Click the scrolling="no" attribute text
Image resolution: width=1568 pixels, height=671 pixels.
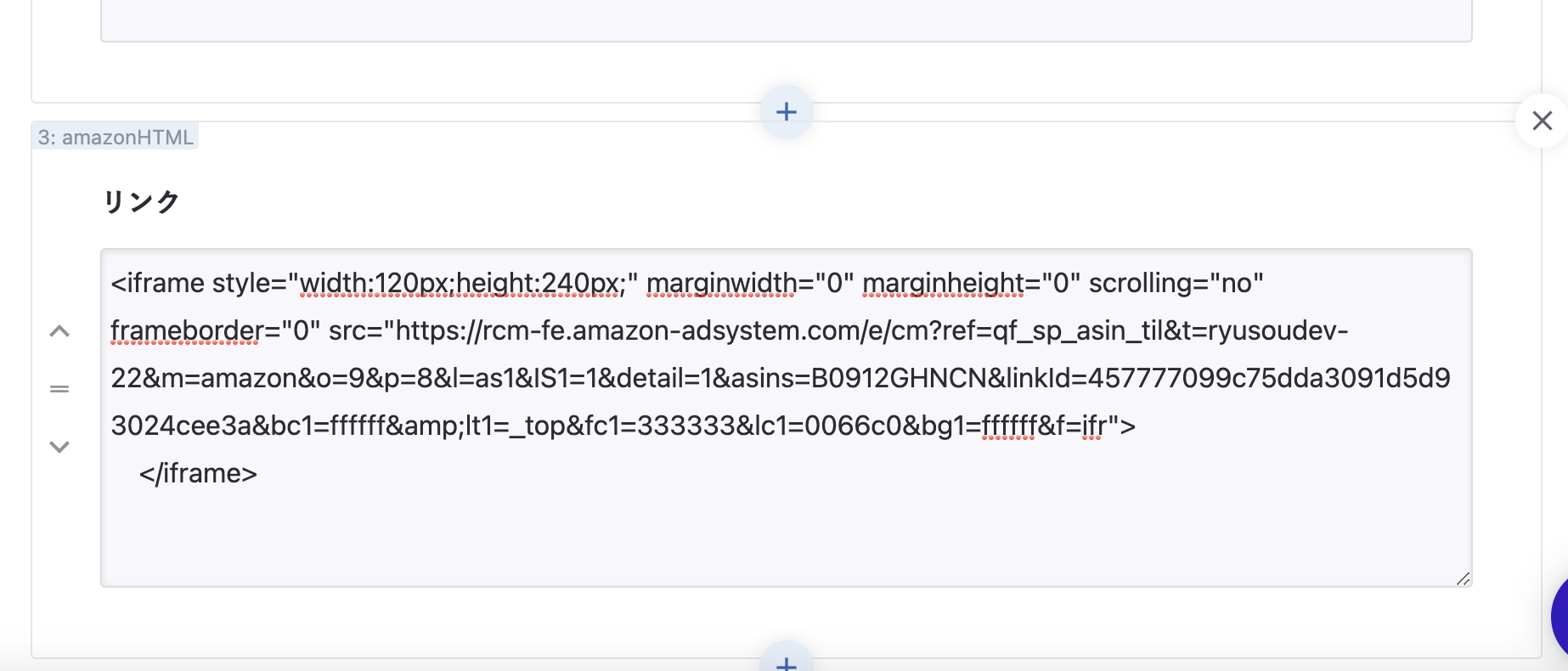click(x=1176, y=283)
